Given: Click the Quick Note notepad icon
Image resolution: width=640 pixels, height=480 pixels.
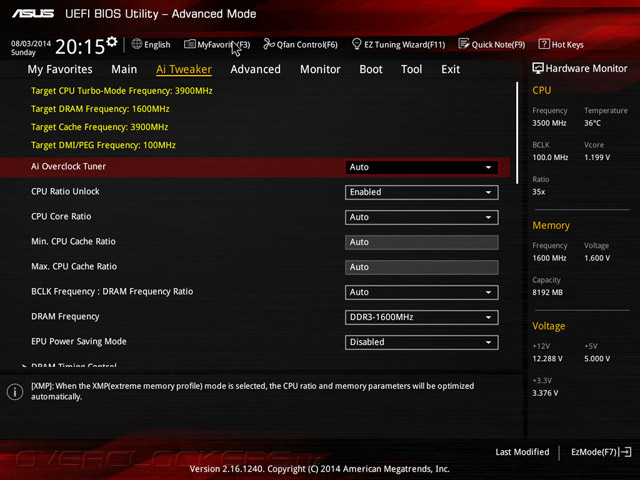Looking at the screenshot, I should [464, 44].
